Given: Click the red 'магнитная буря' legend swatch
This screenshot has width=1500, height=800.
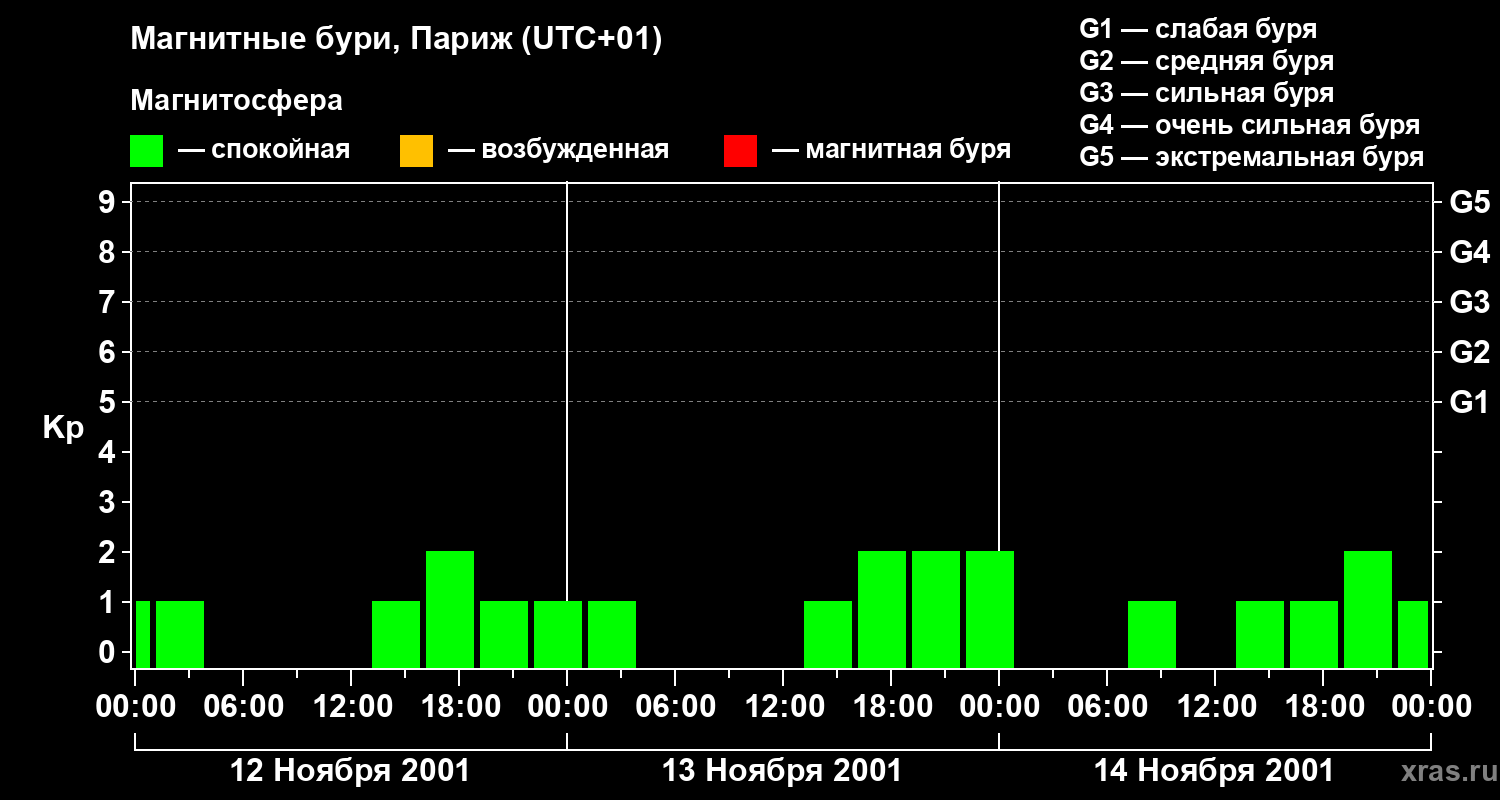Looking at the screenshot, I should pyautogui.click(x=740, y=151).
